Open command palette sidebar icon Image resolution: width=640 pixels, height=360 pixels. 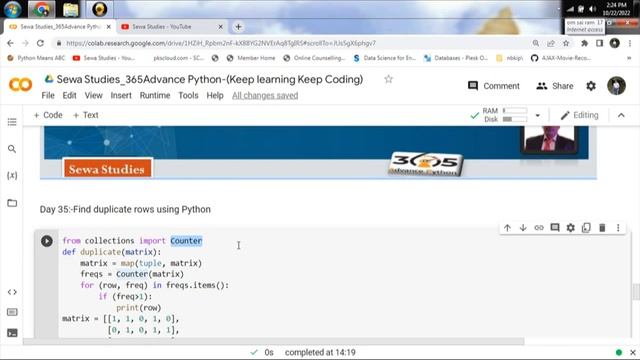coord(12,312)
